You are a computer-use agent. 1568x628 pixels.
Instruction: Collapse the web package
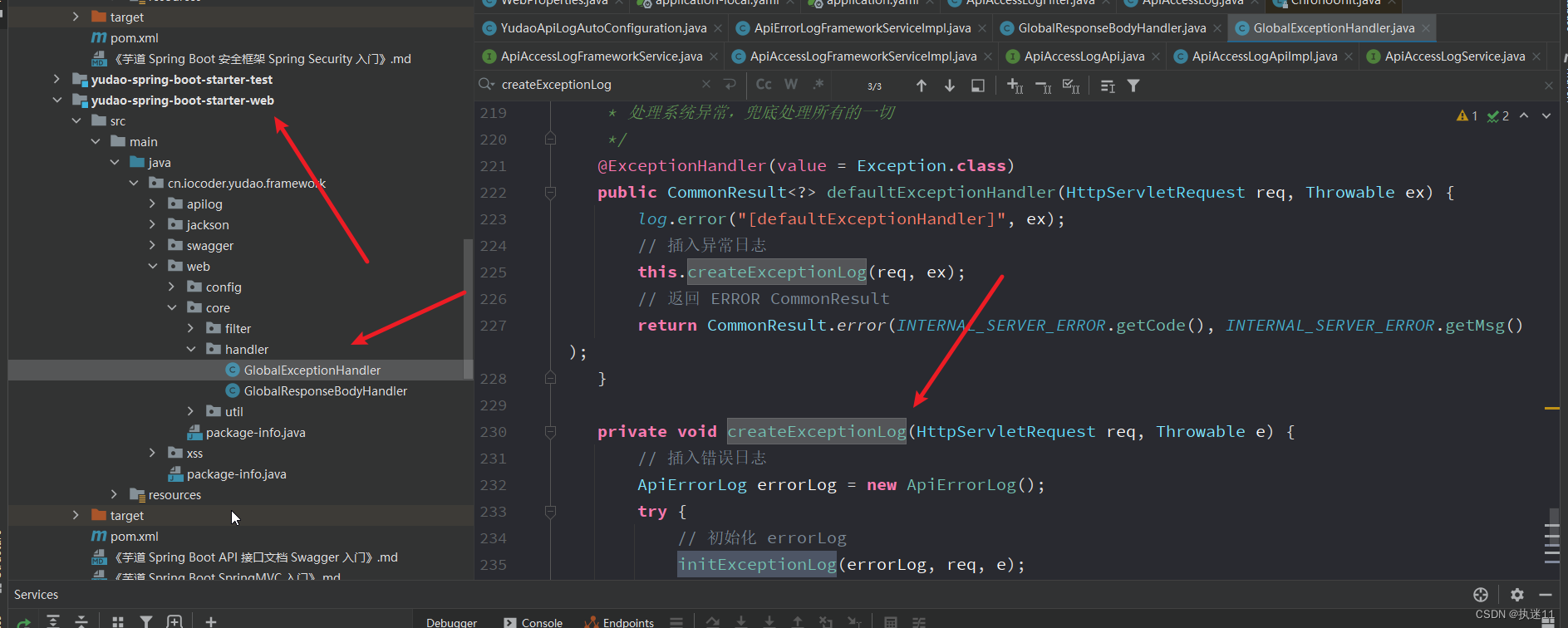pos(152,267)
